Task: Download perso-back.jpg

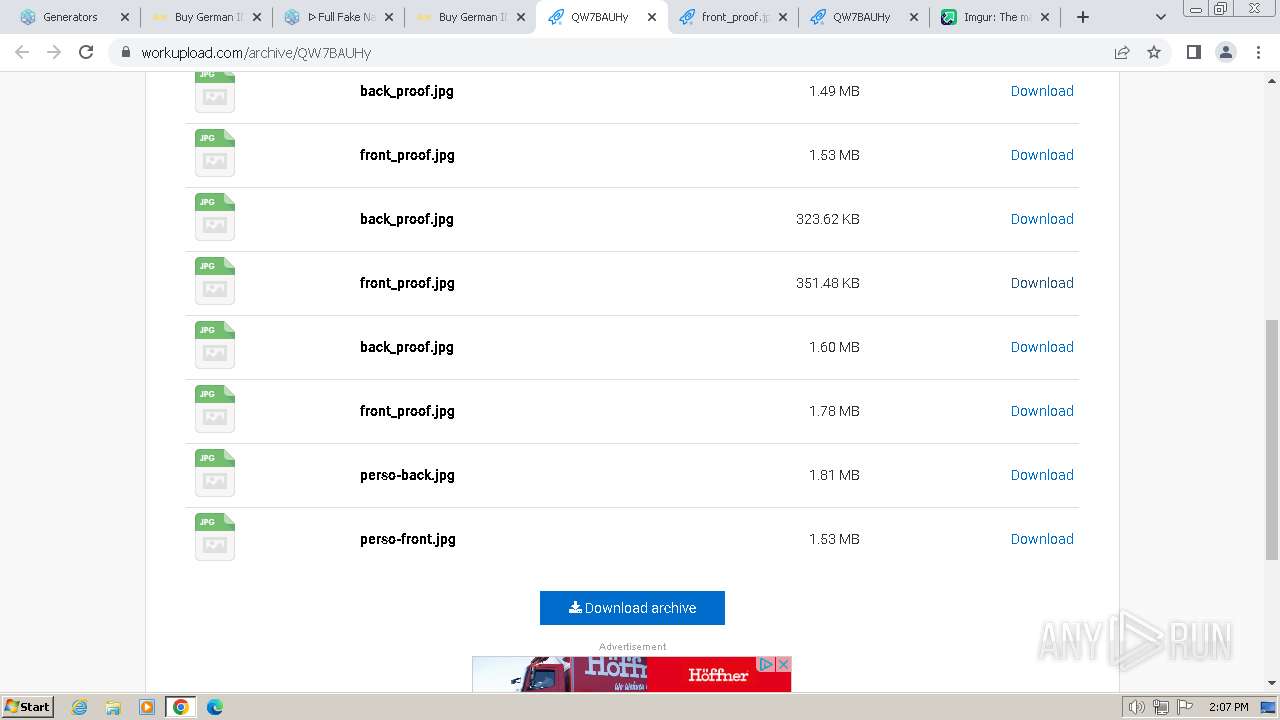Action: coord(1042,475)
